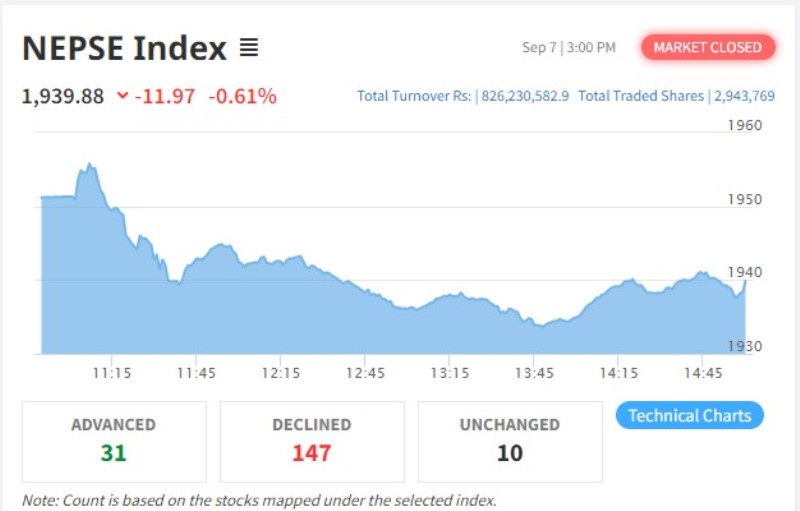Open Technical Charts
Viewport: 800px width, 511px height.
click(689, 416)
